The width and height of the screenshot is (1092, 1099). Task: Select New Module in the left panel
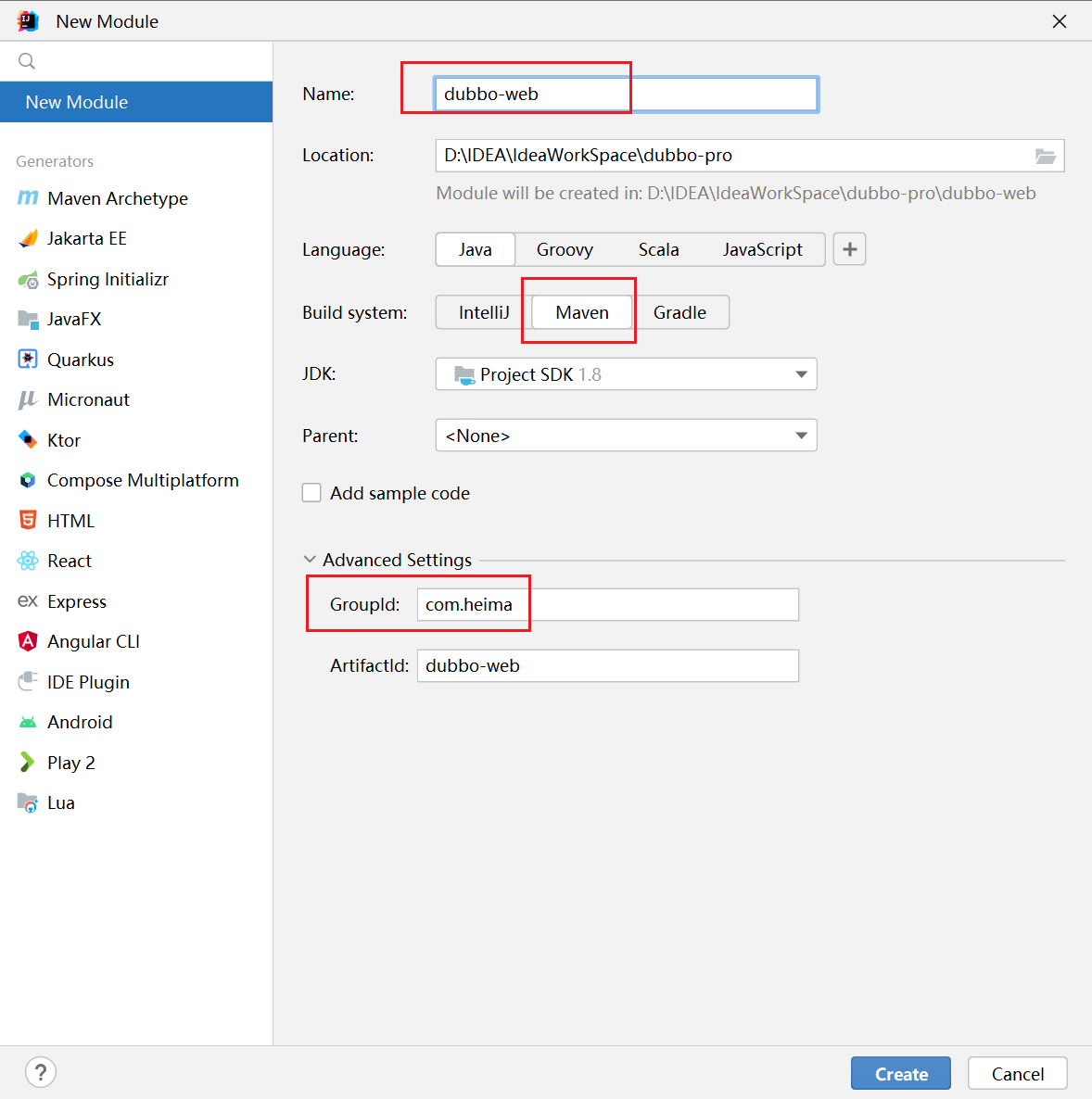136,102
